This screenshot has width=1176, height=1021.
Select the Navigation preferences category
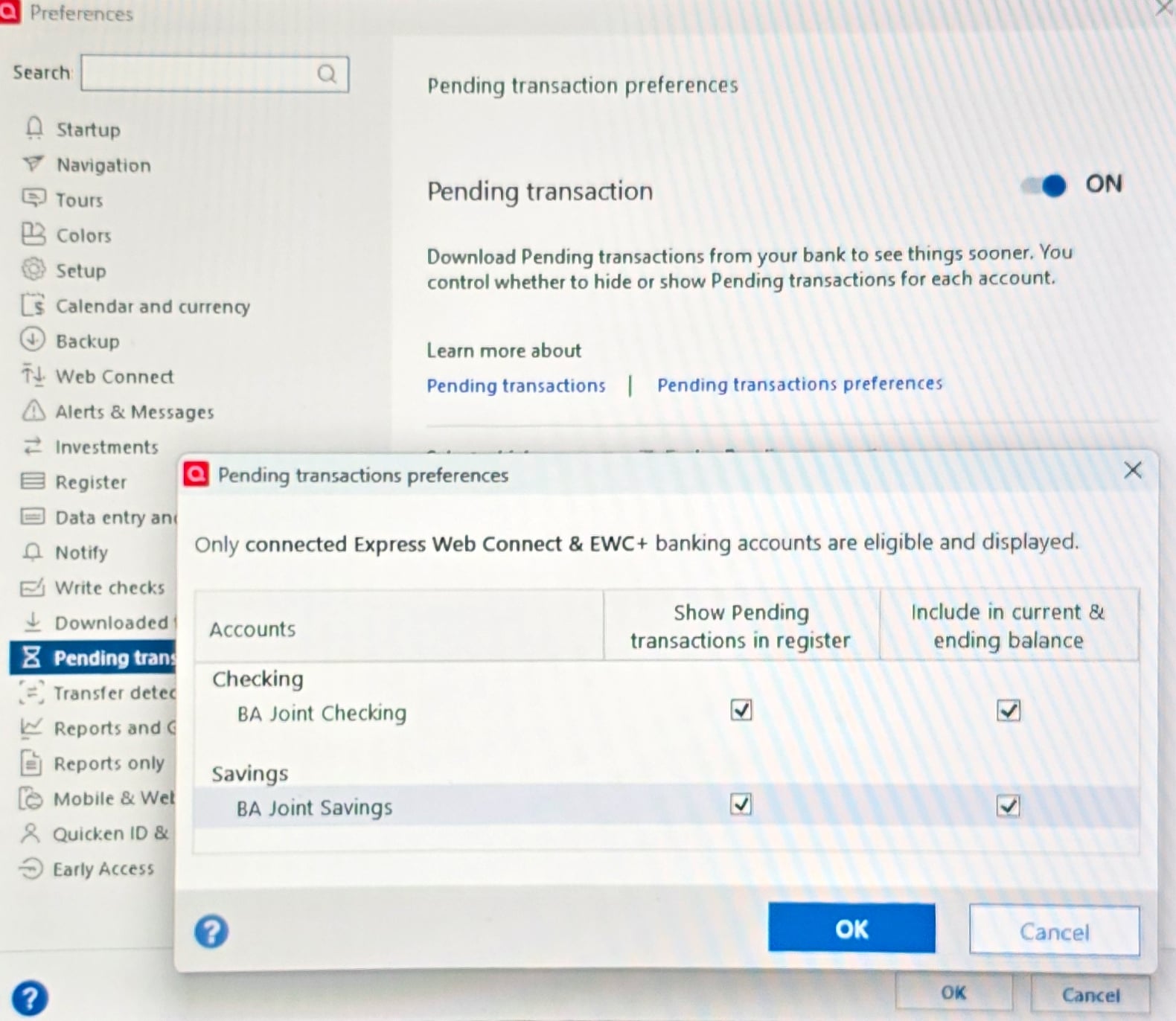point(103,164)
